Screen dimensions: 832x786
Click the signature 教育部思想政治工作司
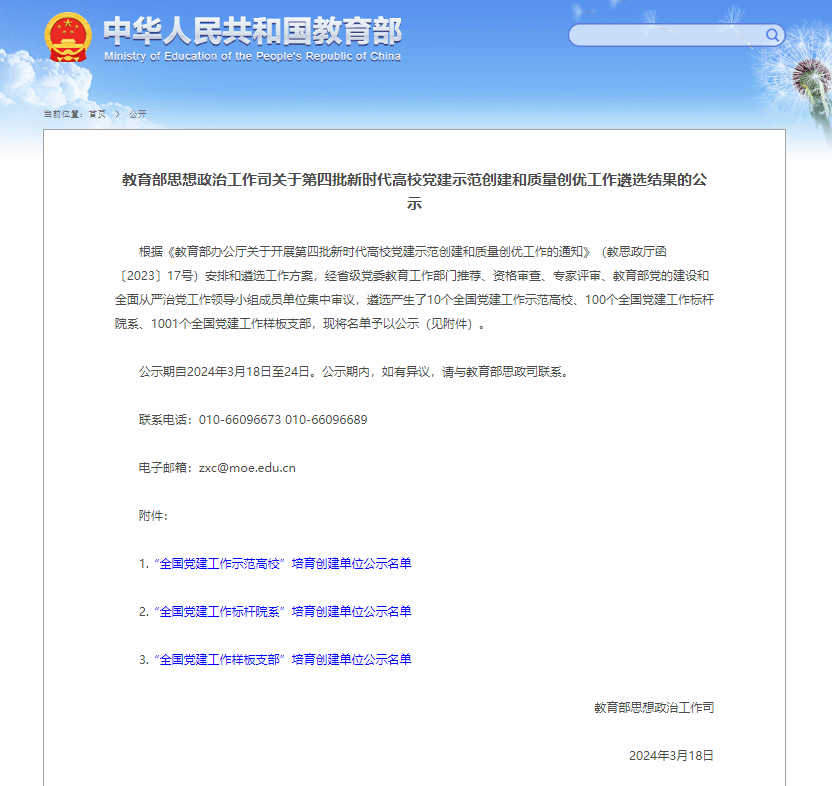[654, 707]
